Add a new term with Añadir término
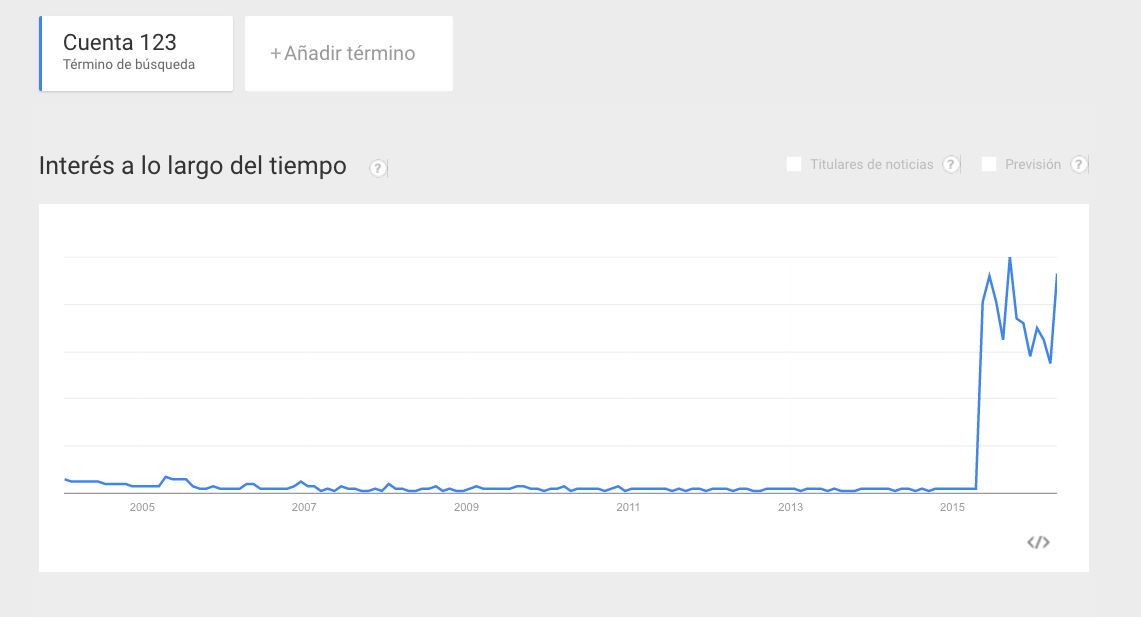Image resolution: width=1141 pixels, height=617 pixels. [349, 53]
